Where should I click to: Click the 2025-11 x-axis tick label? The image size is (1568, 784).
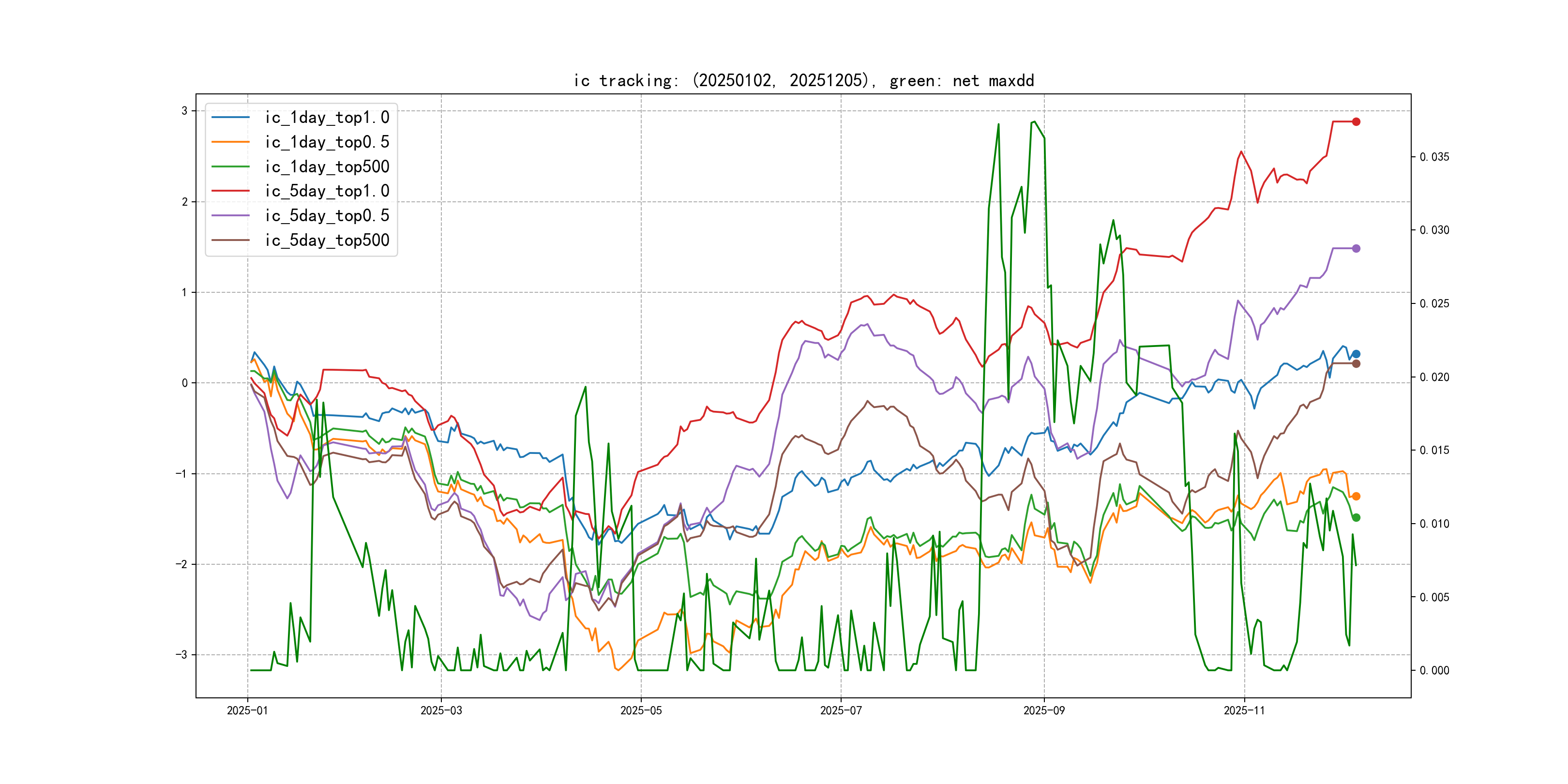(x=1244, y=710)
